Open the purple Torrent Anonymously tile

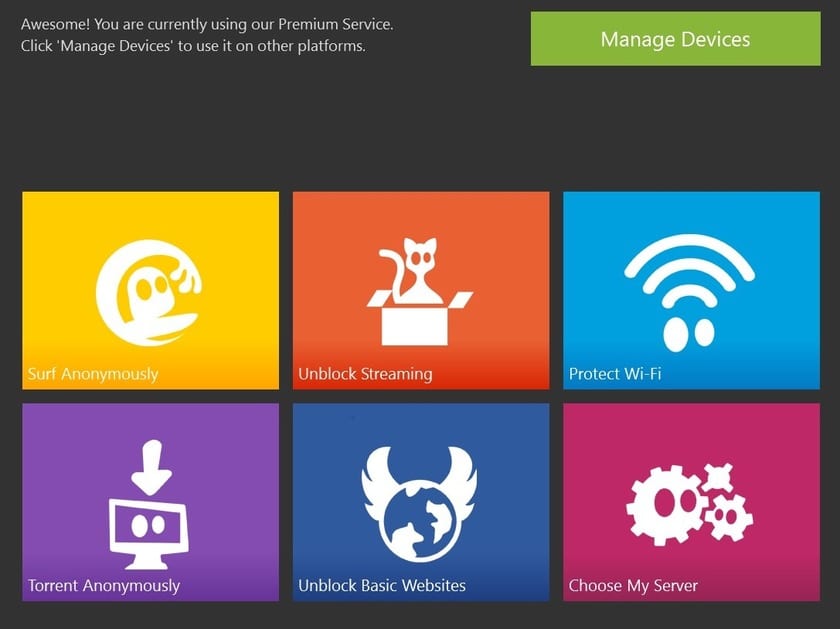coord(151,503)
